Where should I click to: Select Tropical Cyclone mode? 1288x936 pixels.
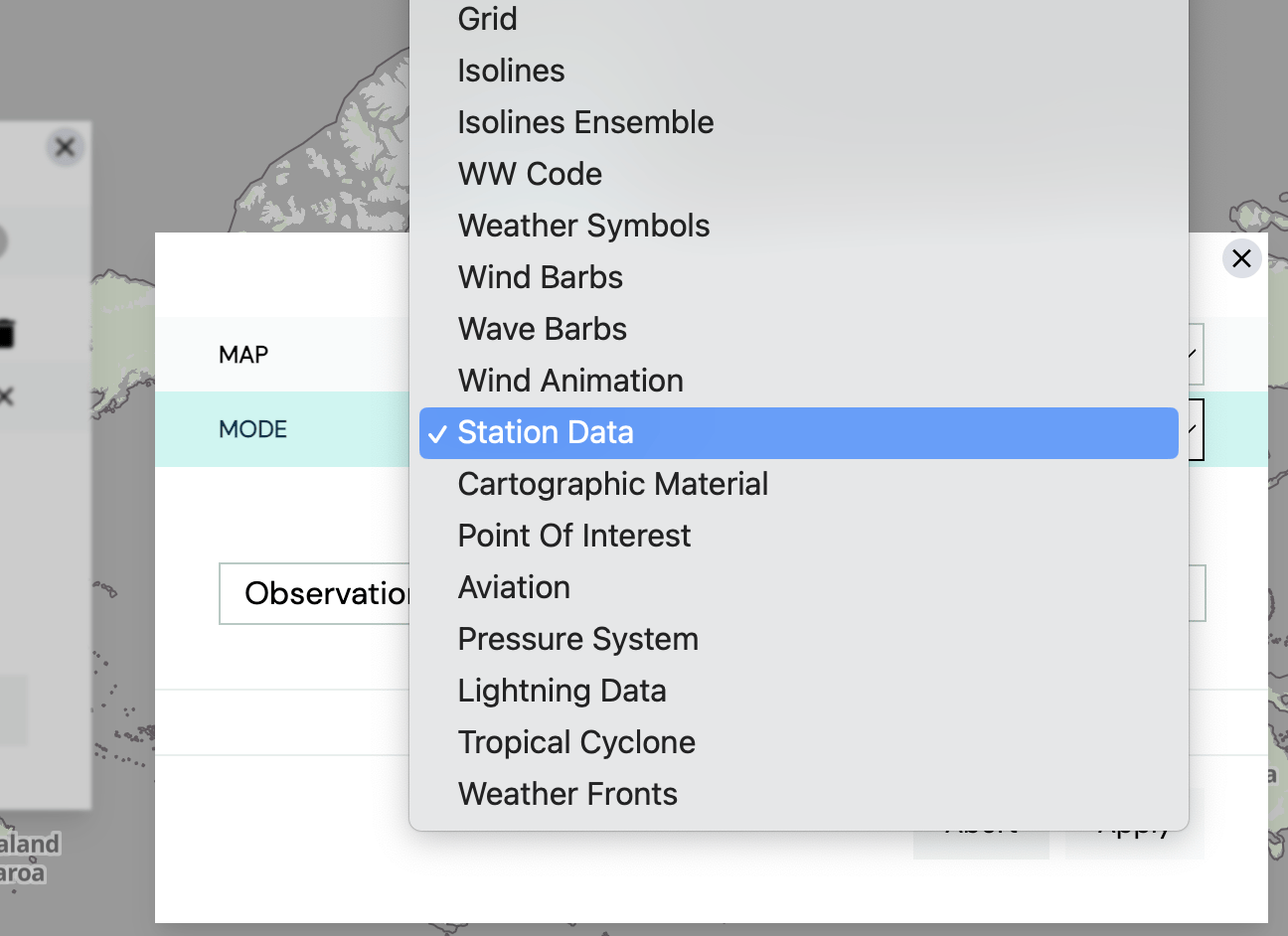(576, 742)
